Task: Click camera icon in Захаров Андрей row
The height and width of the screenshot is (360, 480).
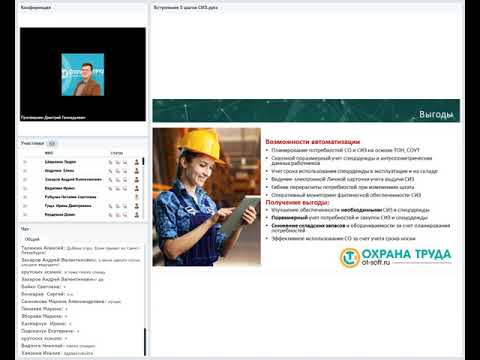Action: [x=118, y=180]
